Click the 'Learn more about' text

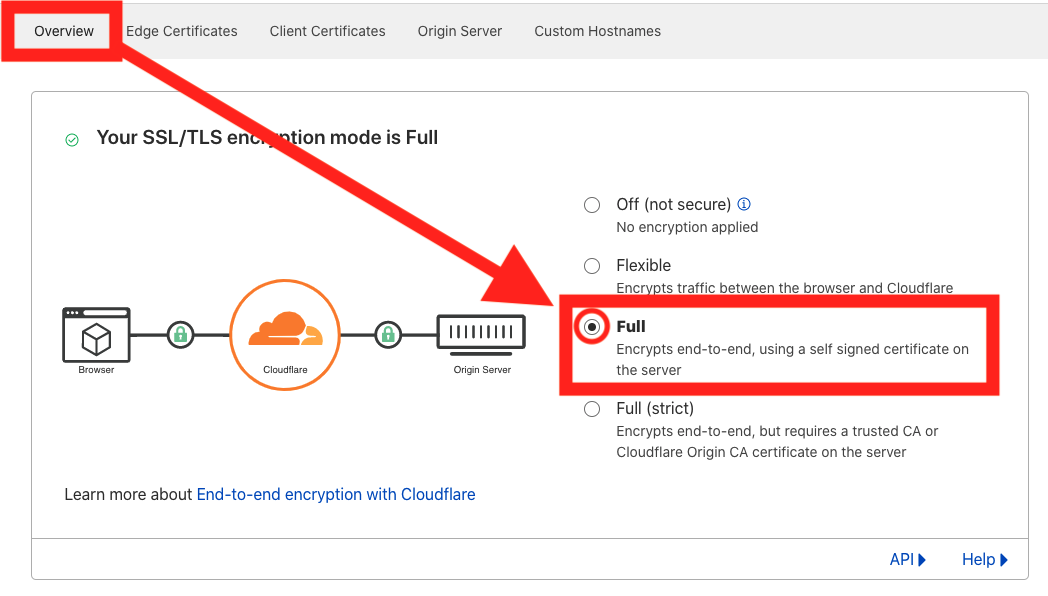tap(128, 494)
